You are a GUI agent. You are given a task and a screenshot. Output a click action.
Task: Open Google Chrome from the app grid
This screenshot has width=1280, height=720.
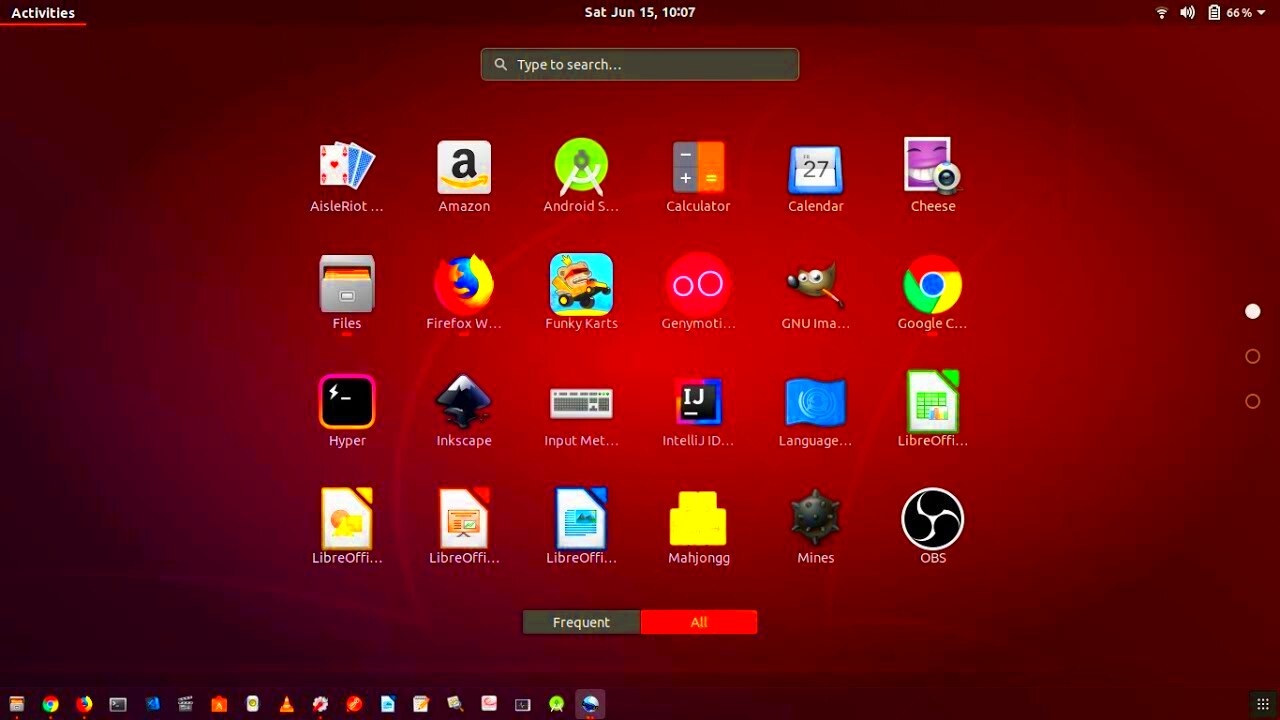click(x=933, y=293)
